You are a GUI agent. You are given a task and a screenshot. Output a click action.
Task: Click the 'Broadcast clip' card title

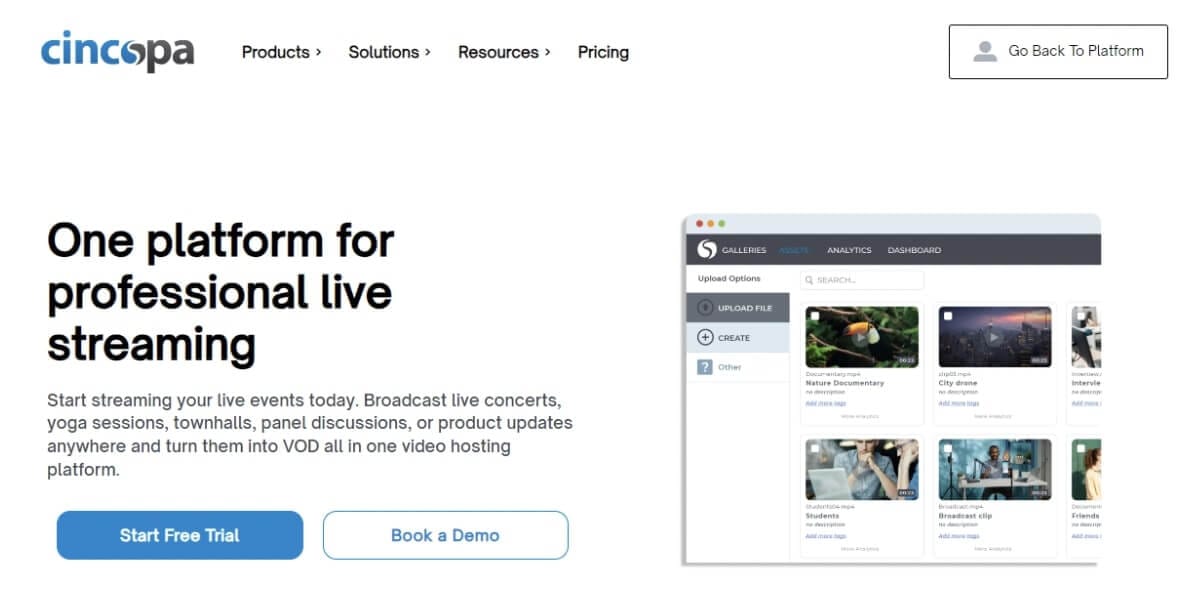tap(965, 515)
